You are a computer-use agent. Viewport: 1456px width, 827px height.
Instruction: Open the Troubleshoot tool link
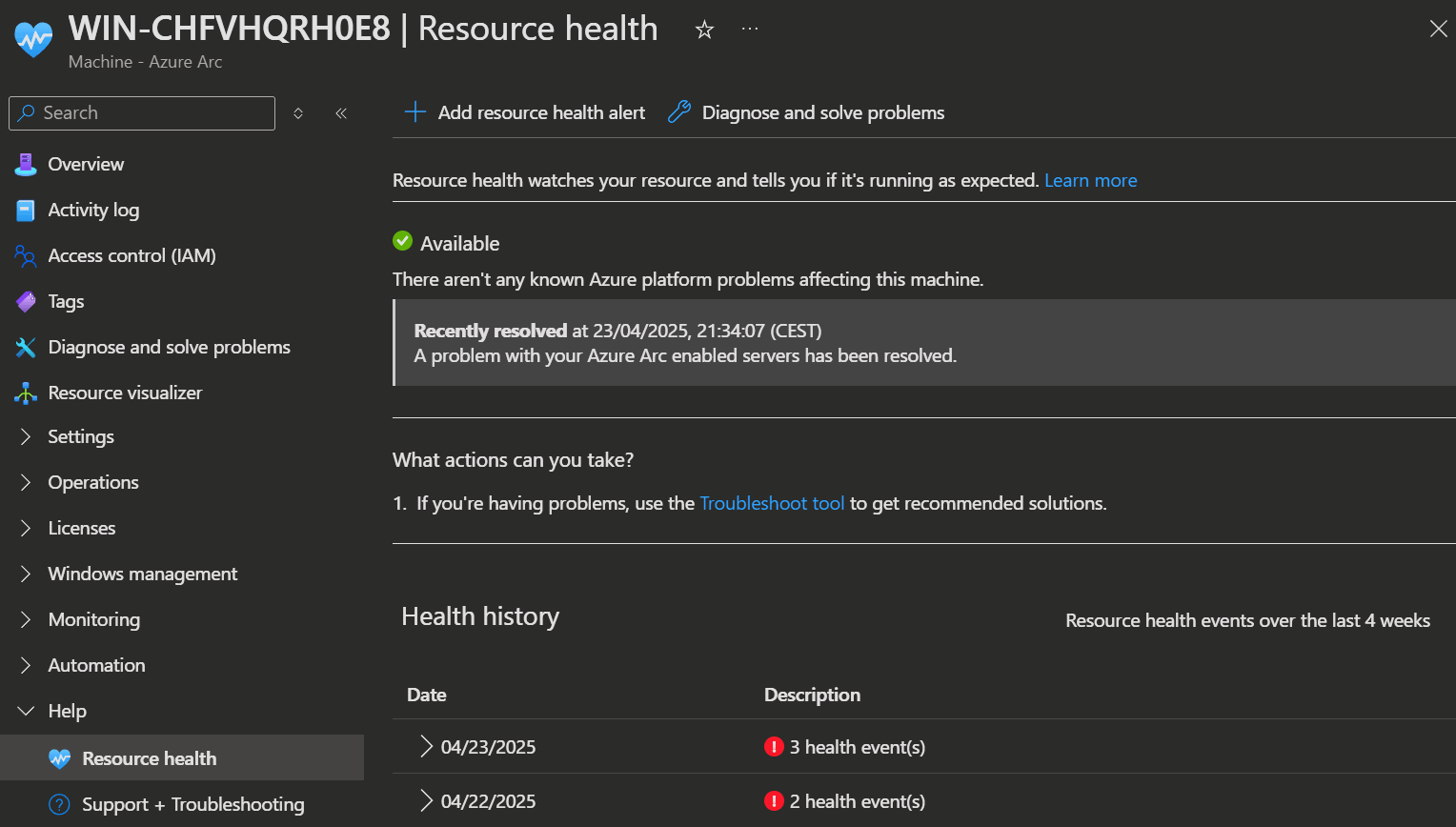coord(772,503)
